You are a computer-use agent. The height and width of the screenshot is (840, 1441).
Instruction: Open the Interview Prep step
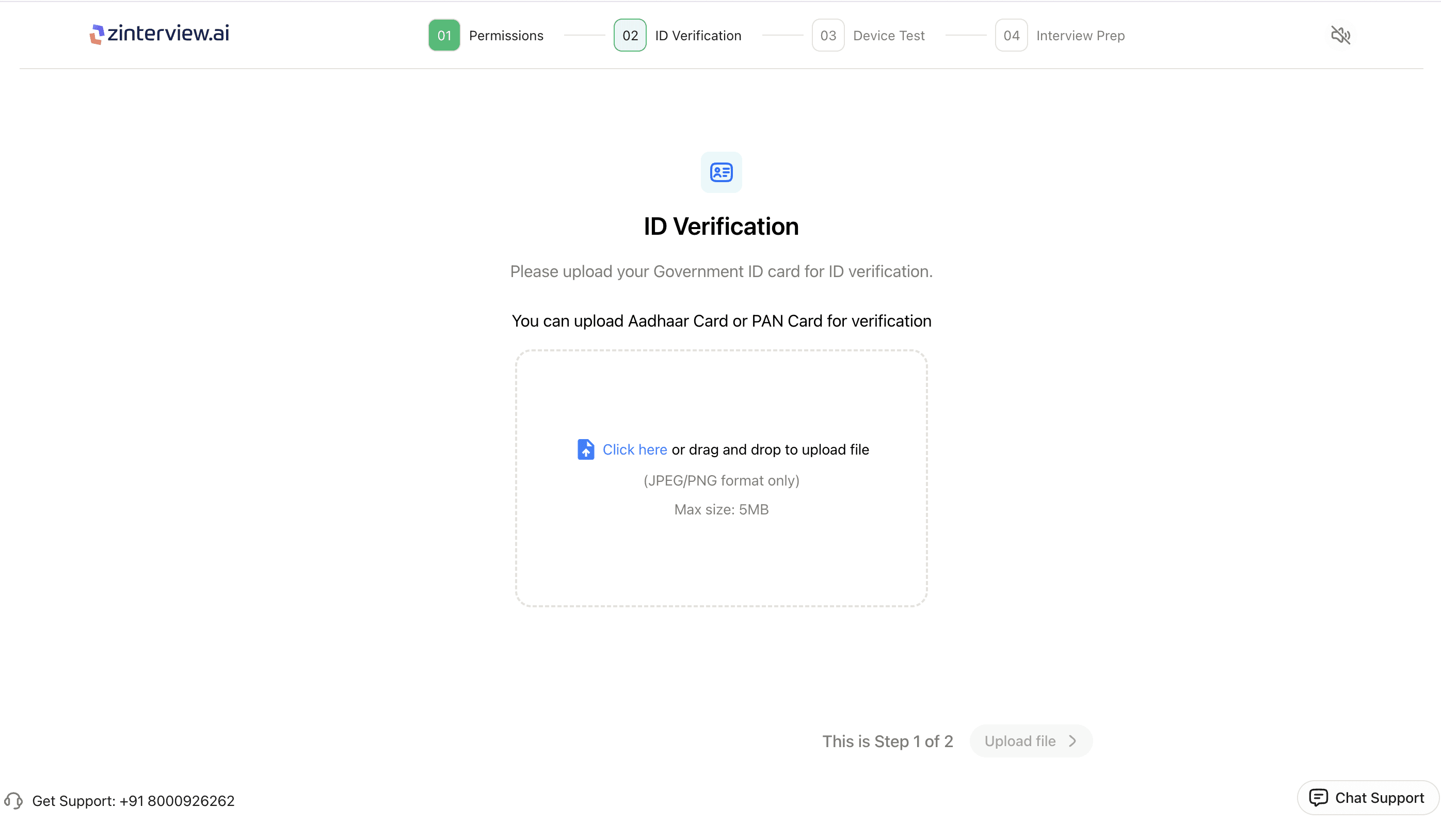coord(1080,36)
